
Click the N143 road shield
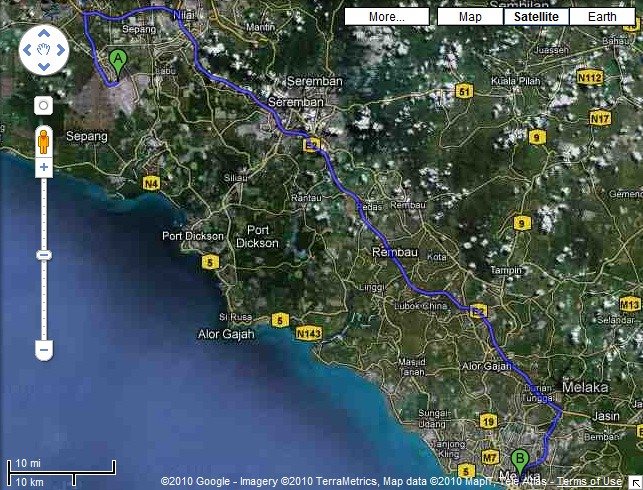[x=309, y=333]
